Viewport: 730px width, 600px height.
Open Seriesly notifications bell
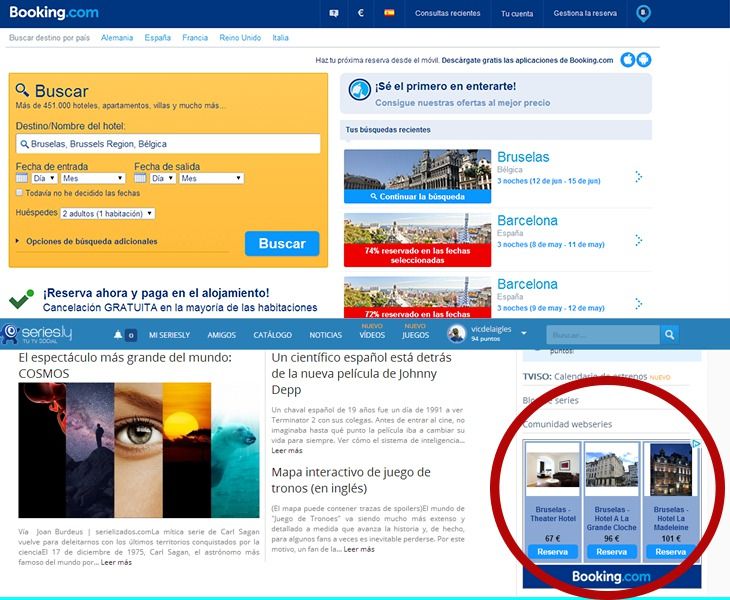coord(118,335)
